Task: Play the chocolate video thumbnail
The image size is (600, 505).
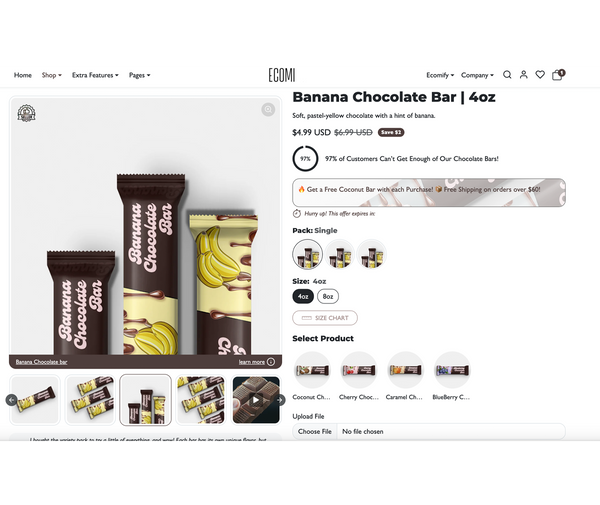Action: coord(256,400)
